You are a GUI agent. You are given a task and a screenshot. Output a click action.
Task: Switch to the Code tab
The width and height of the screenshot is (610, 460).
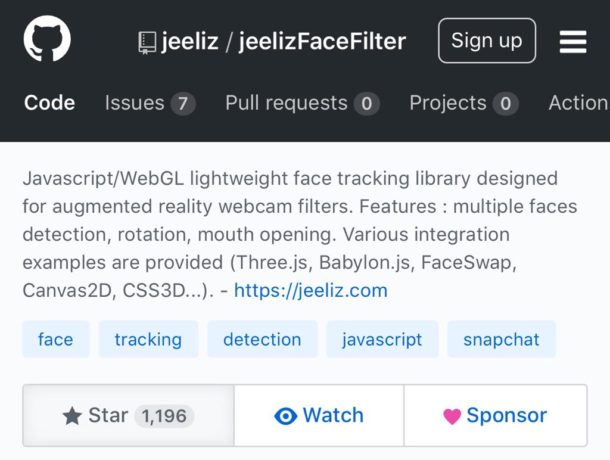[x=49, y=103]
